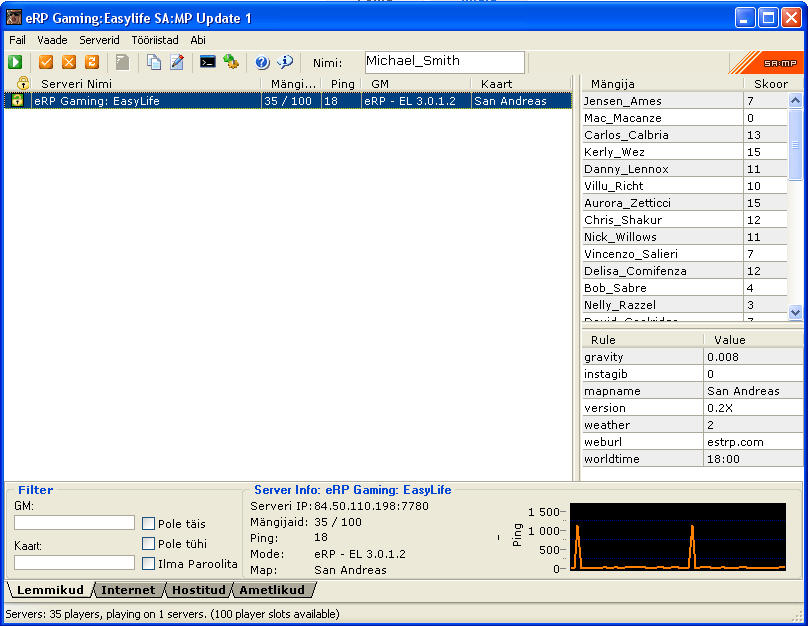This screenshot has height=626, width=808.
Task: Select player Bob_Sabre in the list
Action: [685, 288]
